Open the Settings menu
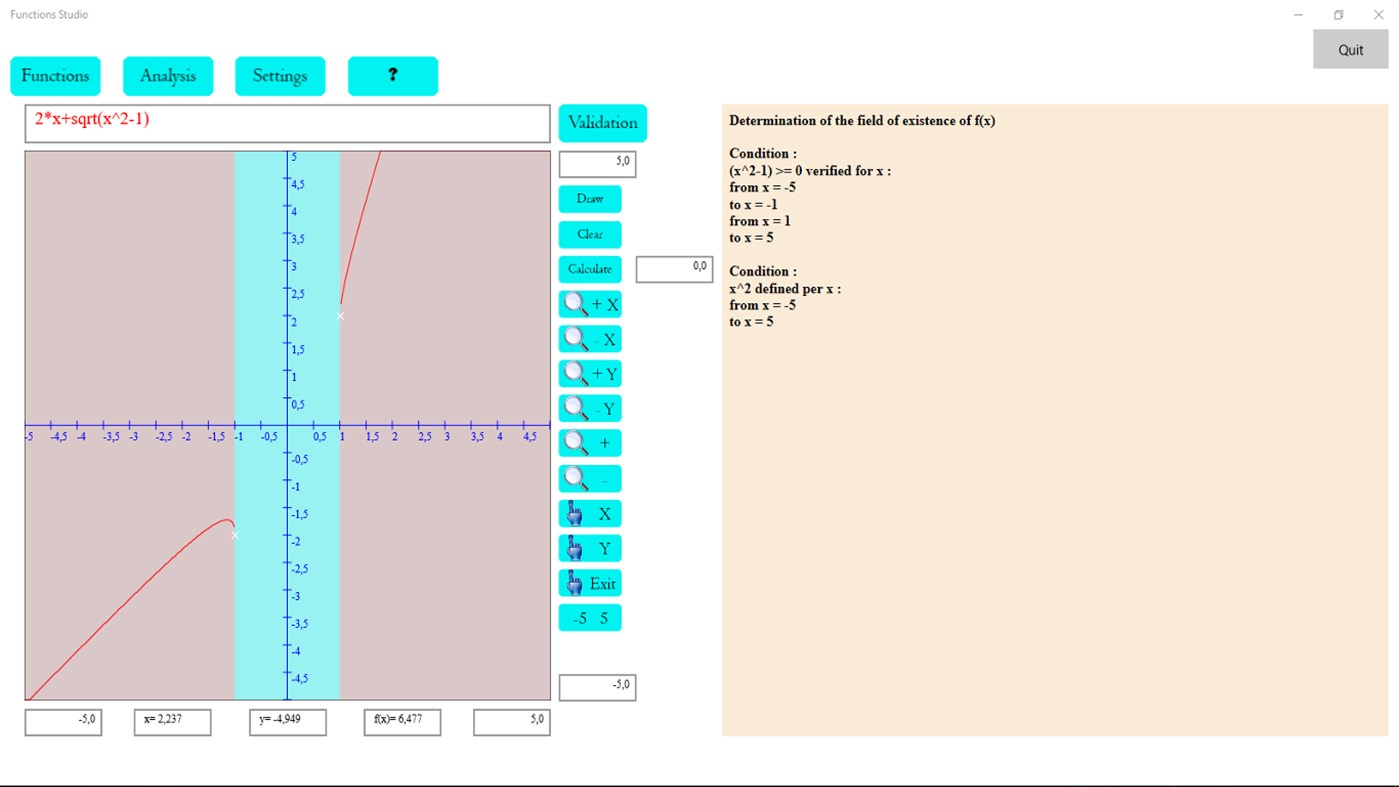Viewport: 1399px width, 787px height. coord(280,75)
